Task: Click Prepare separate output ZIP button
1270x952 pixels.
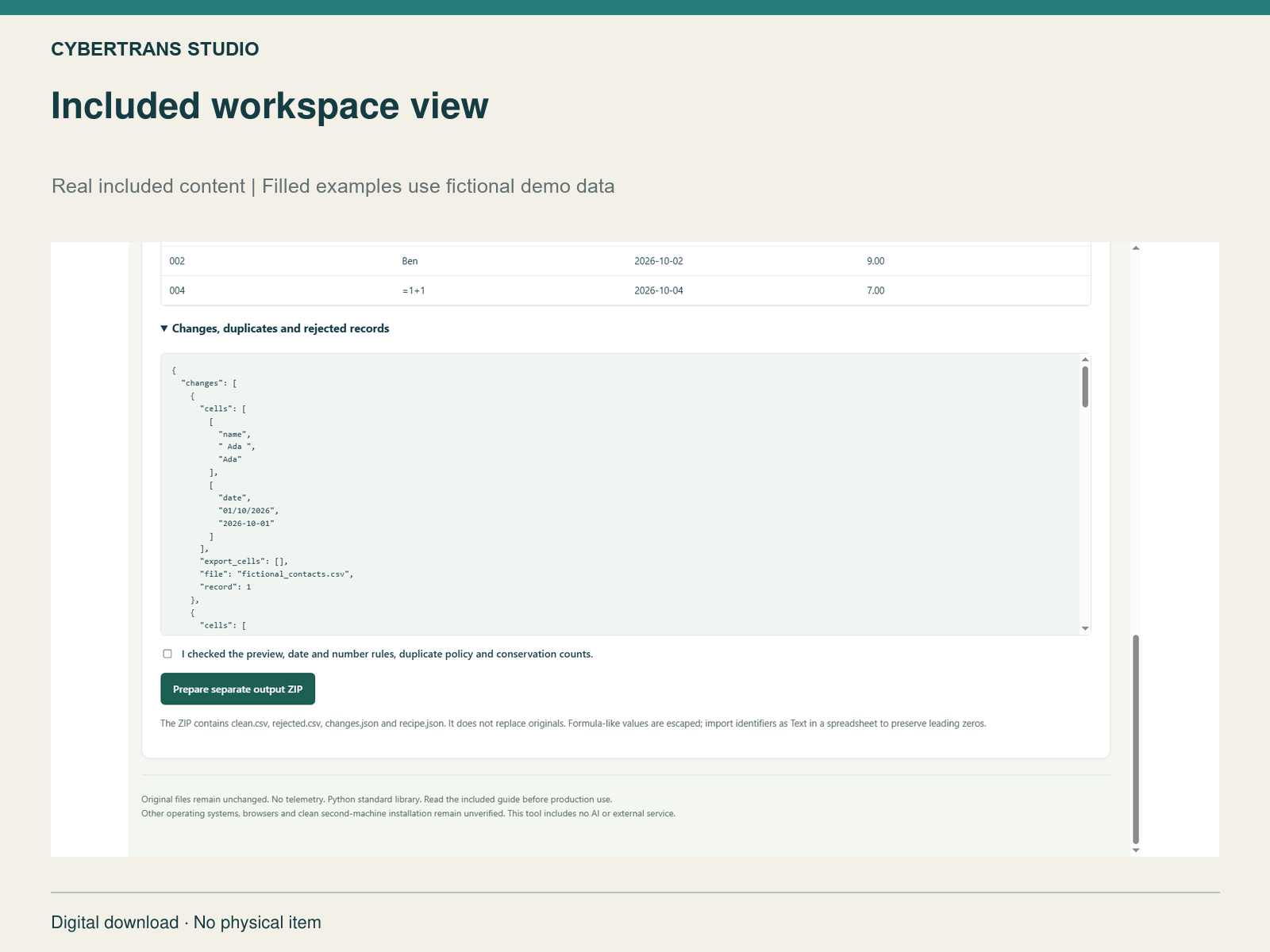Action: pos(237,689)
